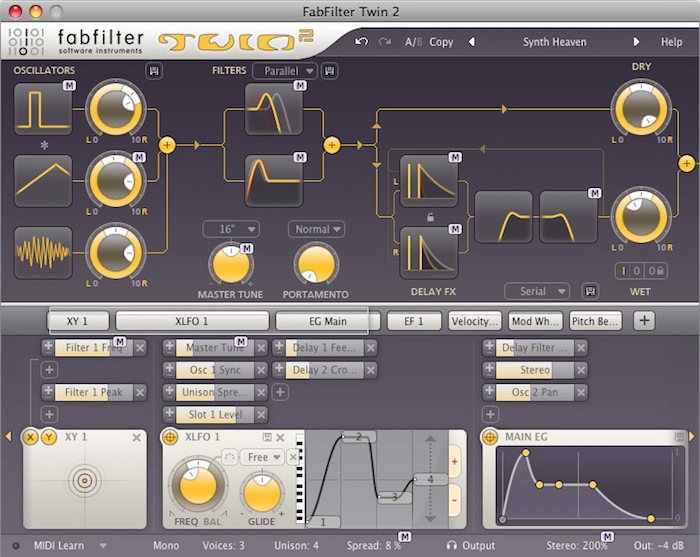Viewport: 700px width, 557px height.
Task: Select the XLFO 1 source tab
Action: coord(192,321)
